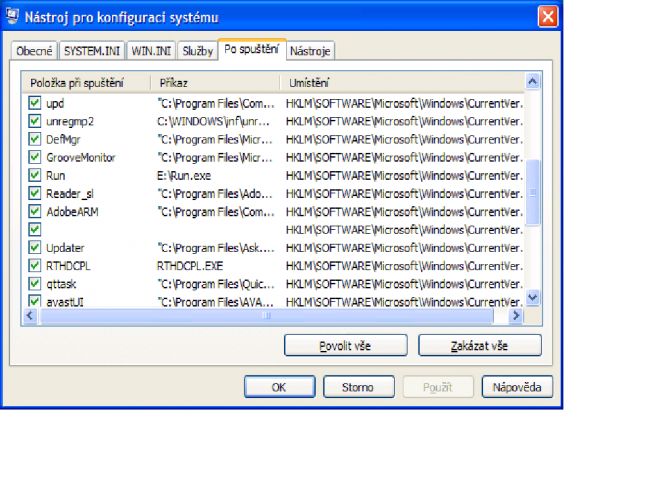645x485 pixels.
Task: Click the system configuration title bar icon
Action: tap(12, 16)
